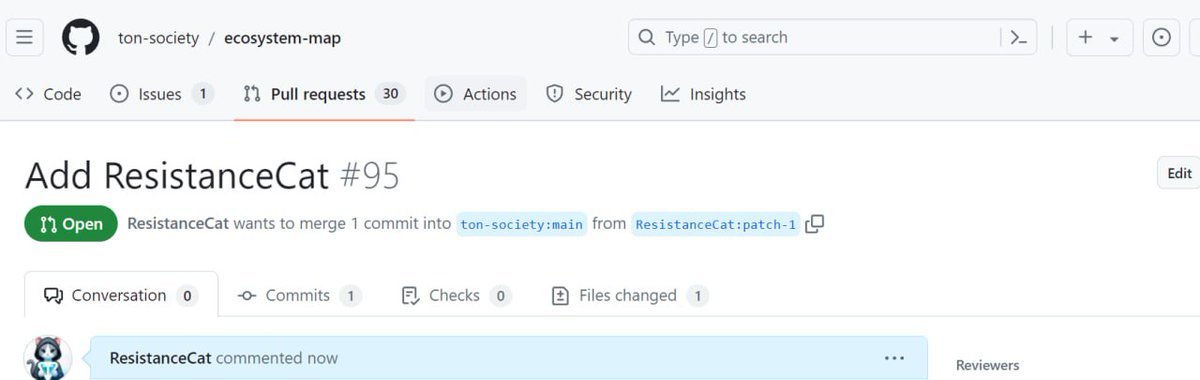
Task: Open the ton-society:main base branch link
Action: pyautogui.click(x=521, y=224)
